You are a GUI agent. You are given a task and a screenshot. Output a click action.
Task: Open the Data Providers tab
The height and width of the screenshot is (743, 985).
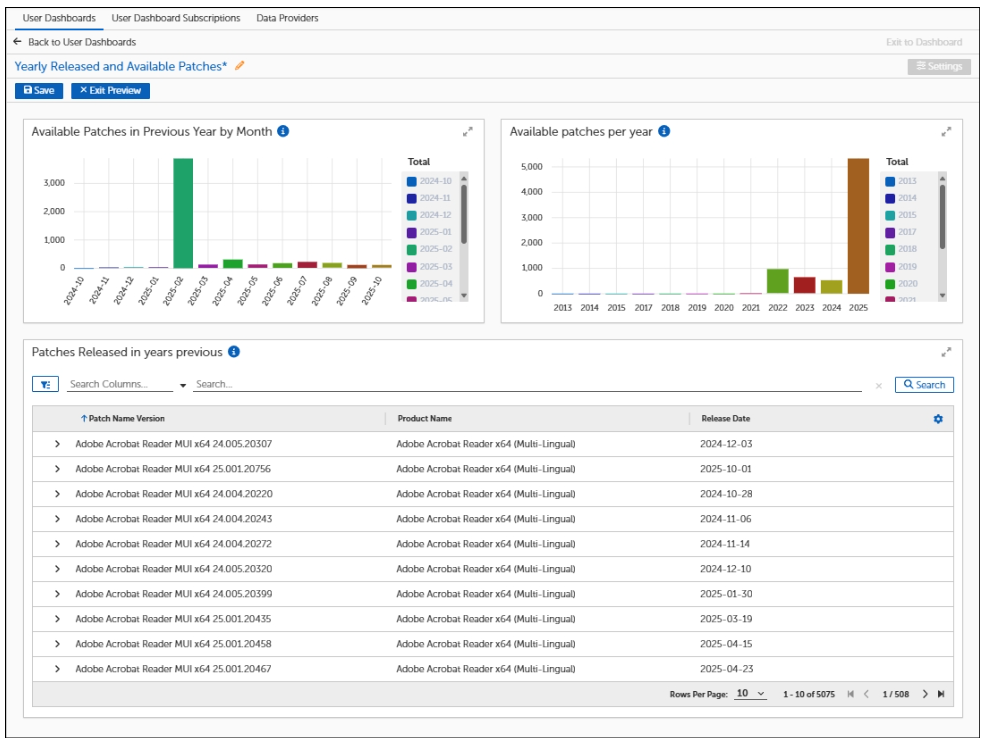coord(287,18)
